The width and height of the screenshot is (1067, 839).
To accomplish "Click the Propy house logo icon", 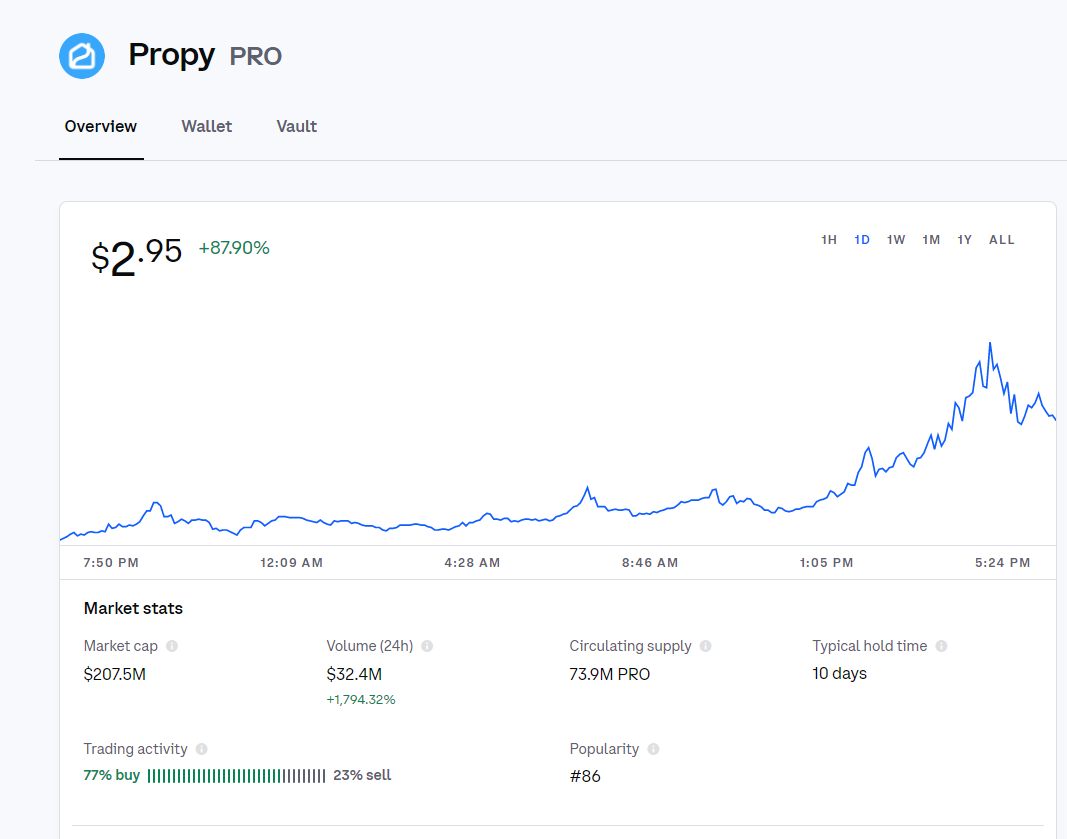I will pos(82,56).
